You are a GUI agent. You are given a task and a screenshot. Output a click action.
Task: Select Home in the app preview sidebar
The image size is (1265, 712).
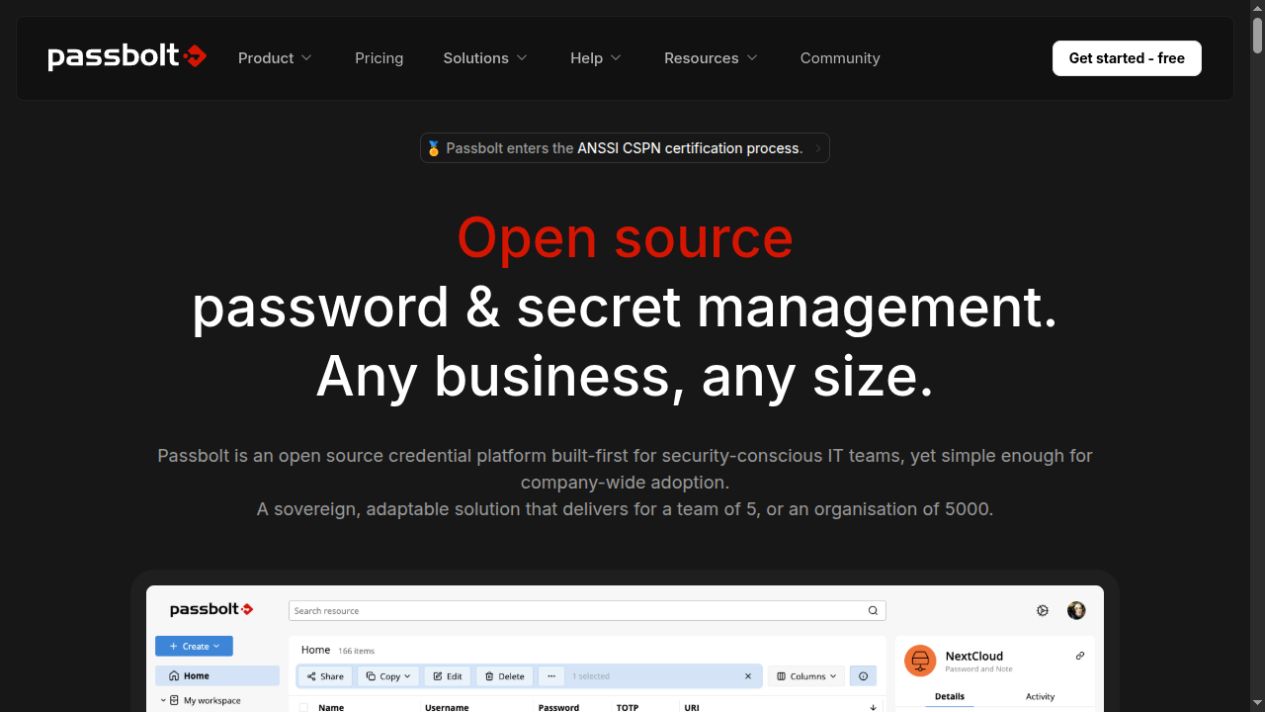(x=217, y=676)
